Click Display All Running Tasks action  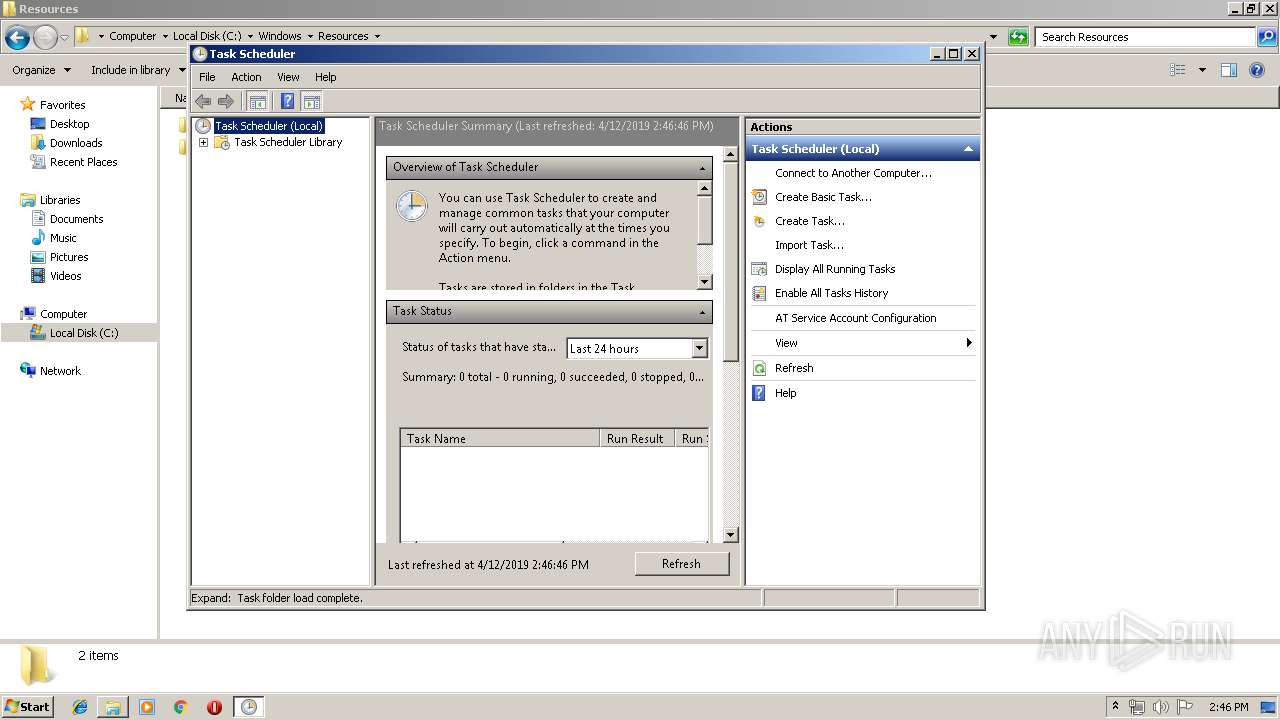pyautogui.click(x=835, y=269)
